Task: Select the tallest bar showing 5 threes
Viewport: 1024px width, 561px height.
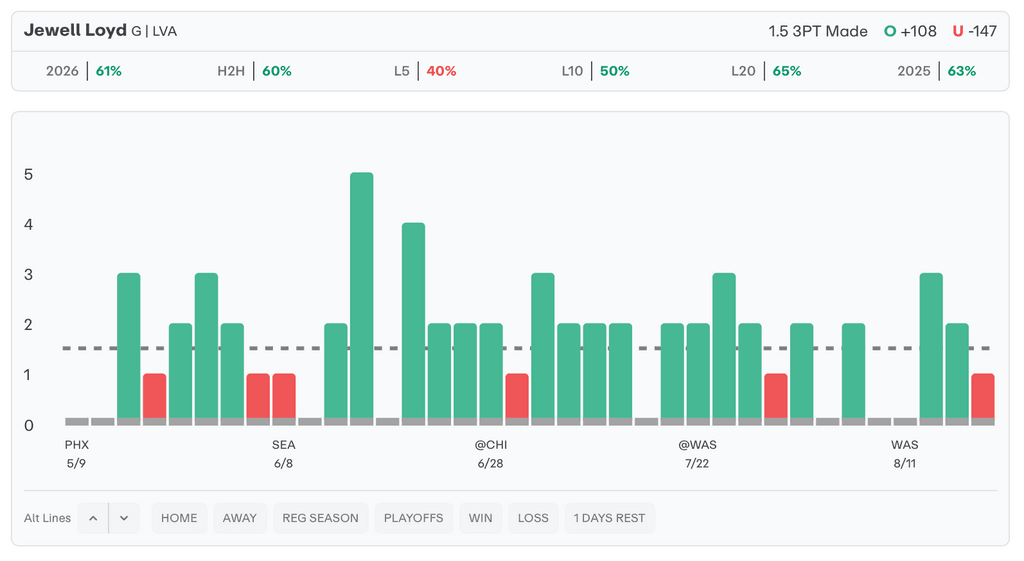Action: coord(362,298)
